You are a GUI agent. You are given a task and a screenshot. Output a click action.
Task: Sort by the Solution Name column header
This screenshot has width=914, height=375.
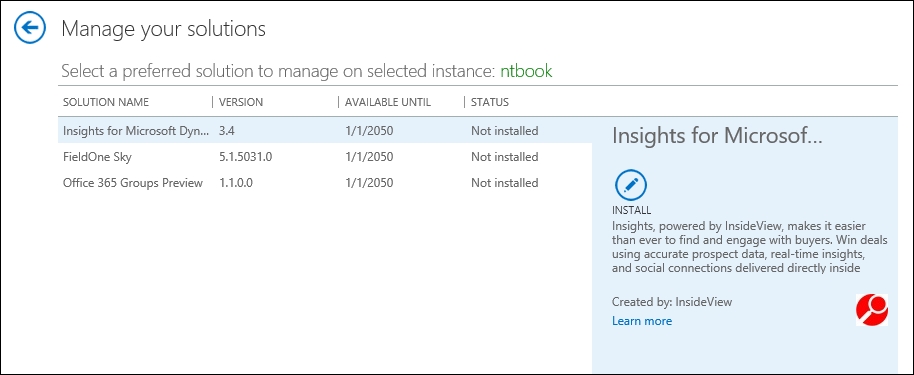pyautogui.click(x=106, y=102)
